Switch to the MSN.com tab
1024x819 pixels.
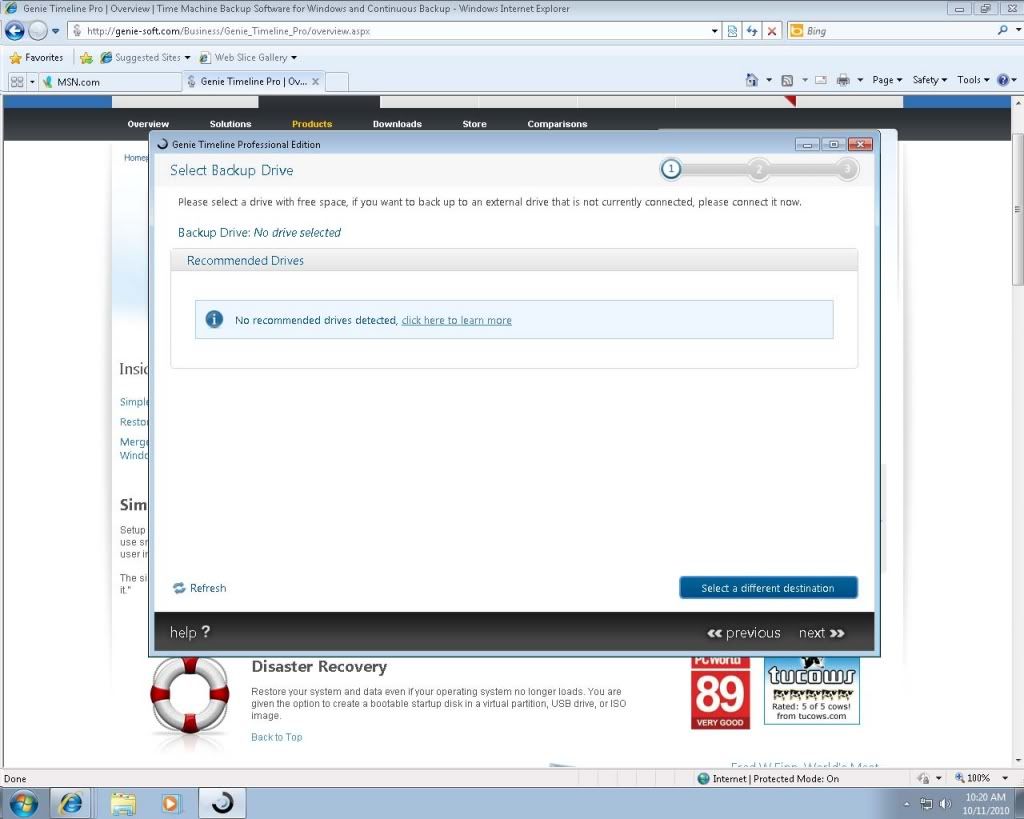coord(110,82)
